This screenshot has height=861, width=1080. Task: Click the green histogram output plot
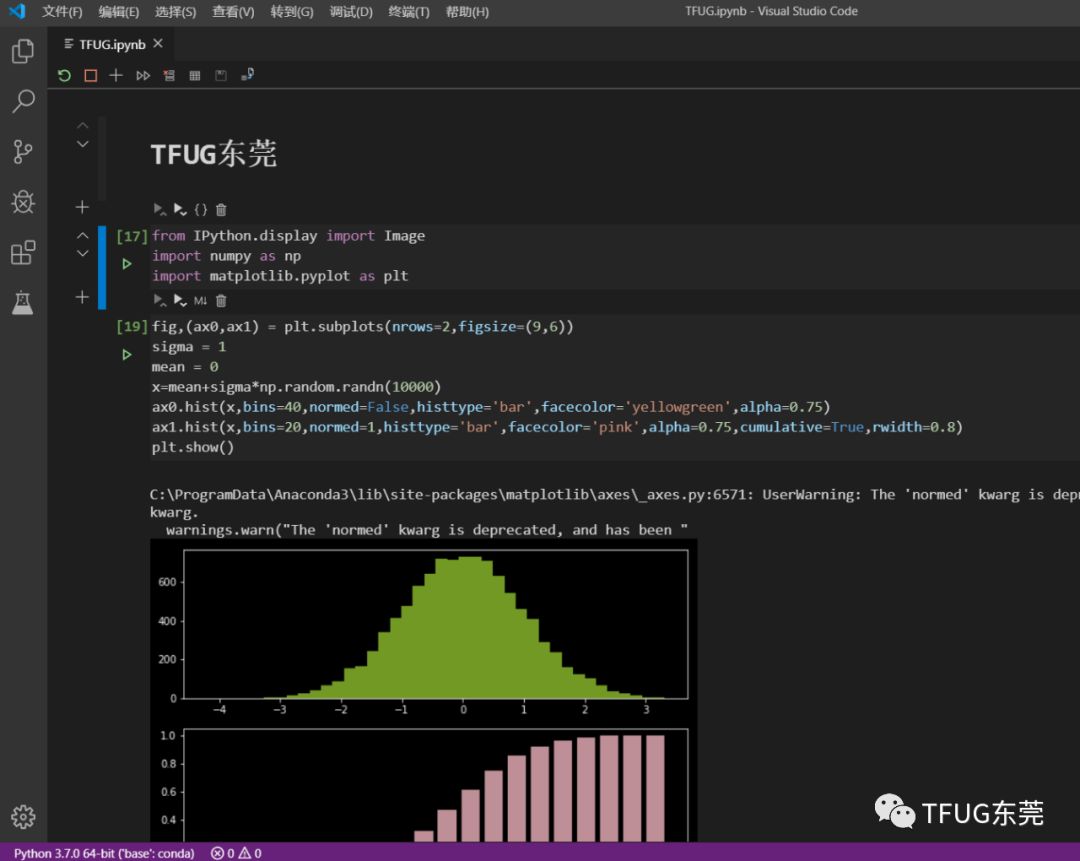click(436, 625)
